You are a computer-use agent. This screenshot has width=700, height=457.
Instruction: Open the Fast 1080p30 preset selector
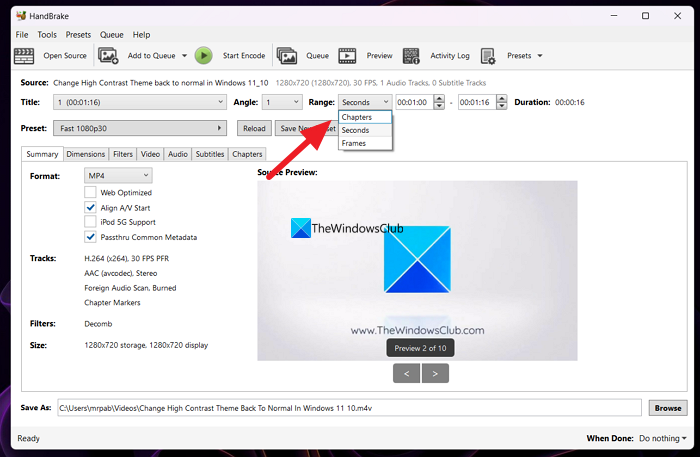(140, 128)
